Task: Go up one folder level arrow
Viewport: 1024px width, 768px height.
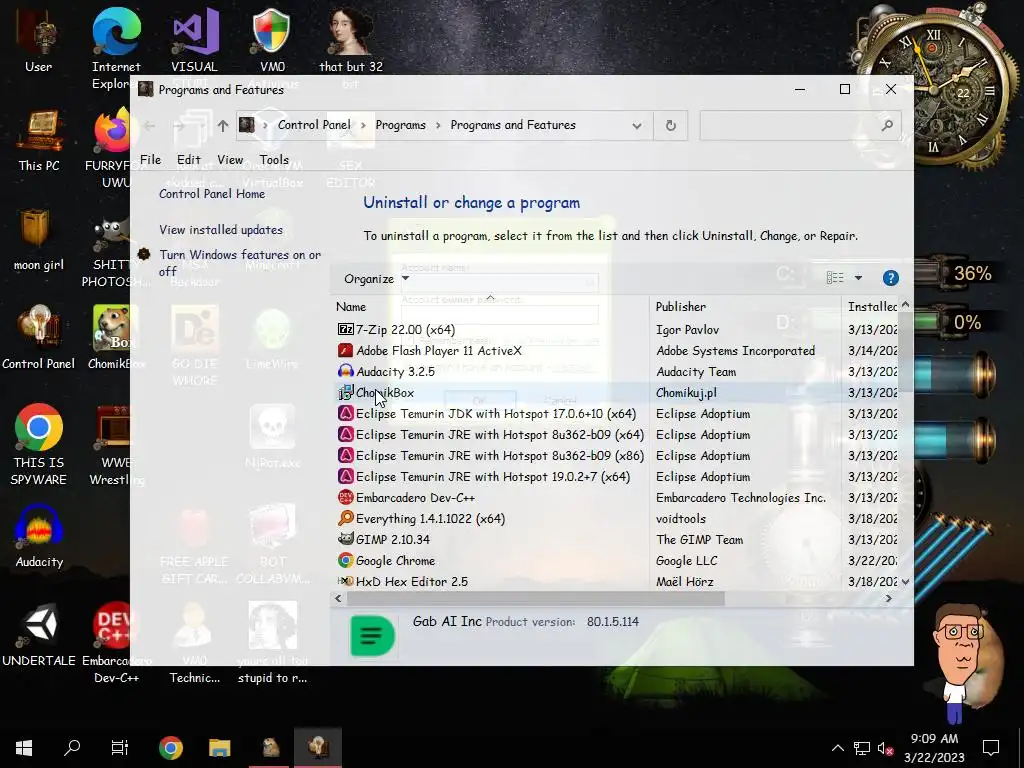Action: point(223,125)
